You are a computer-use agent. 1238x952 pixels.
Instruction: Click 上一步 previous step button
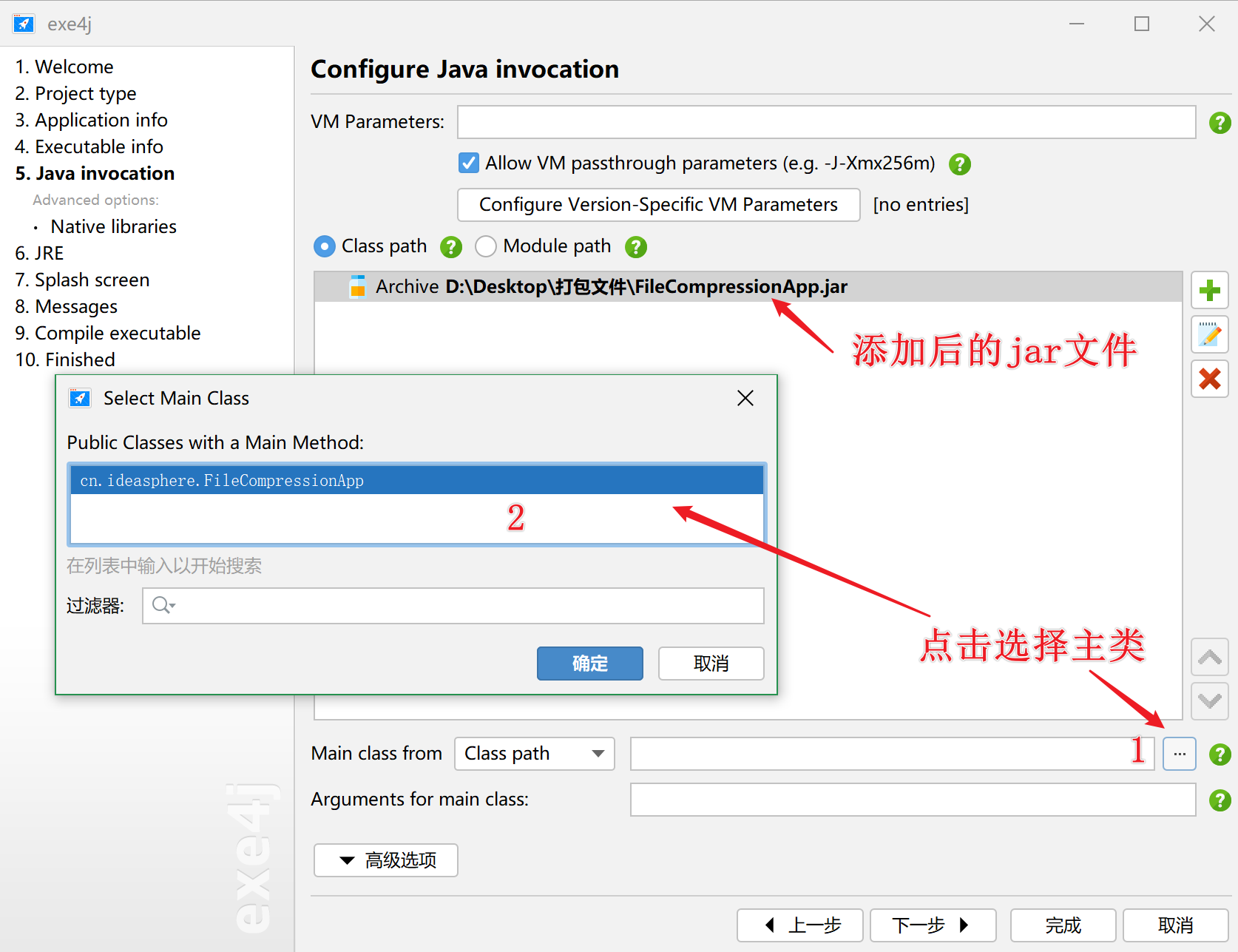coord(800,925)
